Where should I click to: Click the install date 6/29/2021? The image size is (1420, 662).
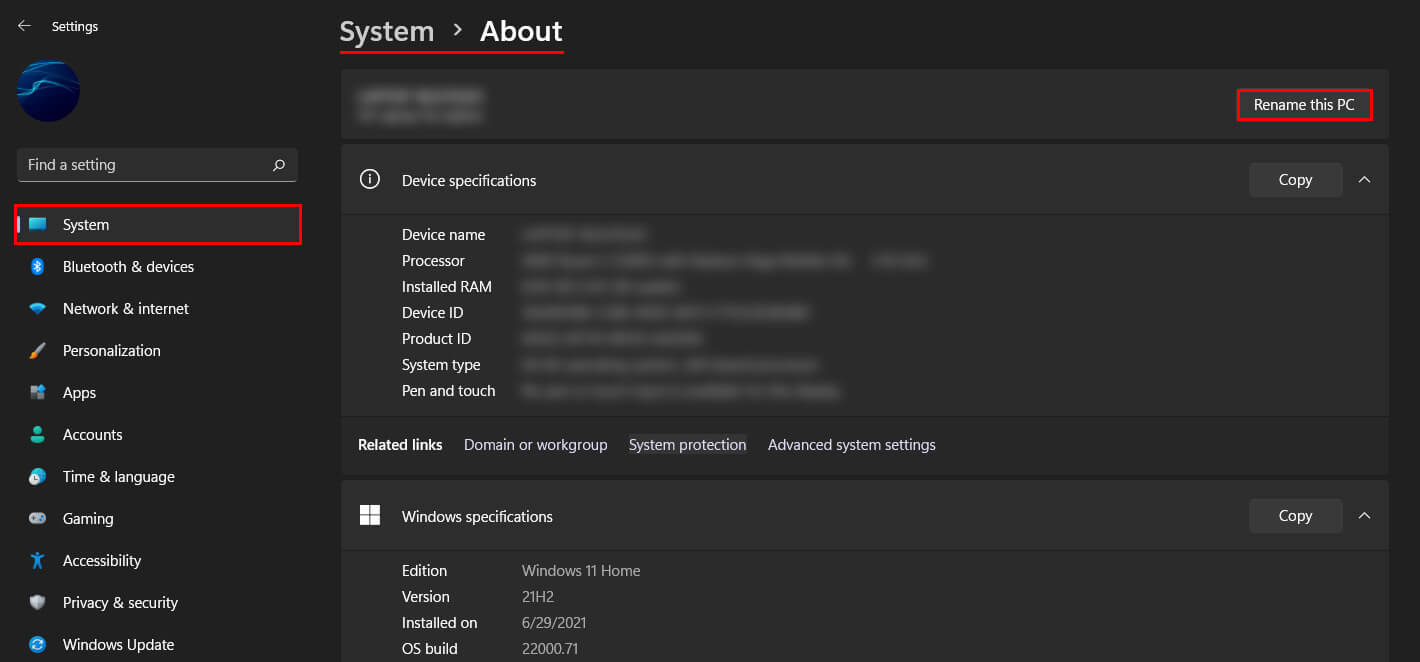point(554,623)
